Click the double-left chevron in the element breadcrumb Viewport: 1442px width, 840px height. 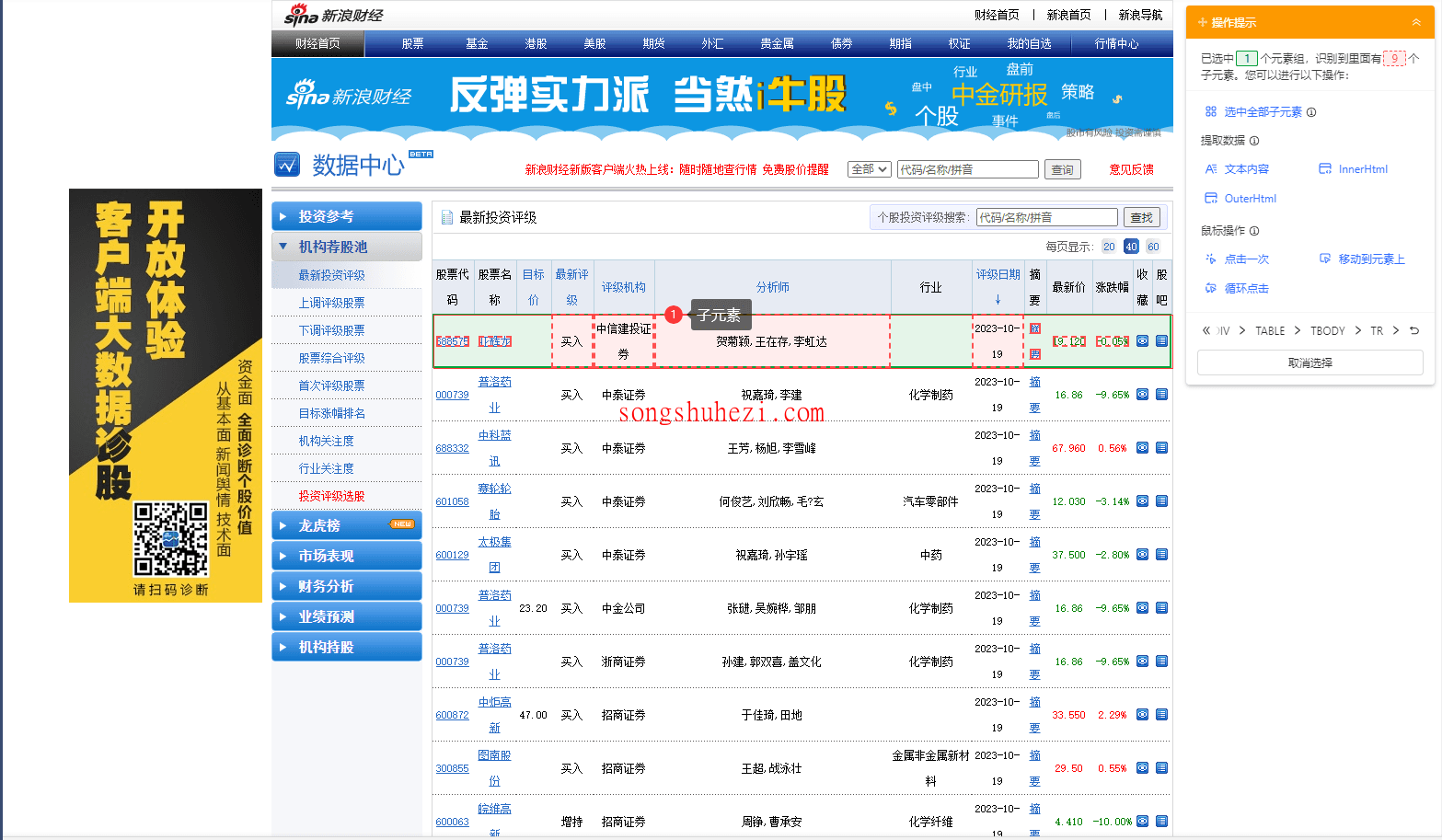pos(1206,330)
